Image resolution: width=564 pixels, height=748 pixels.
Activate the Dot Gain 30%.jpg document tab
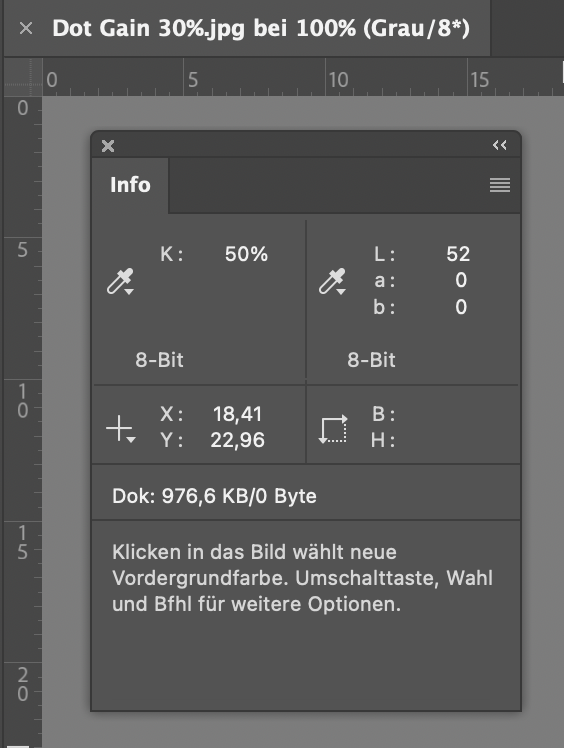click(x=261, y=29)
